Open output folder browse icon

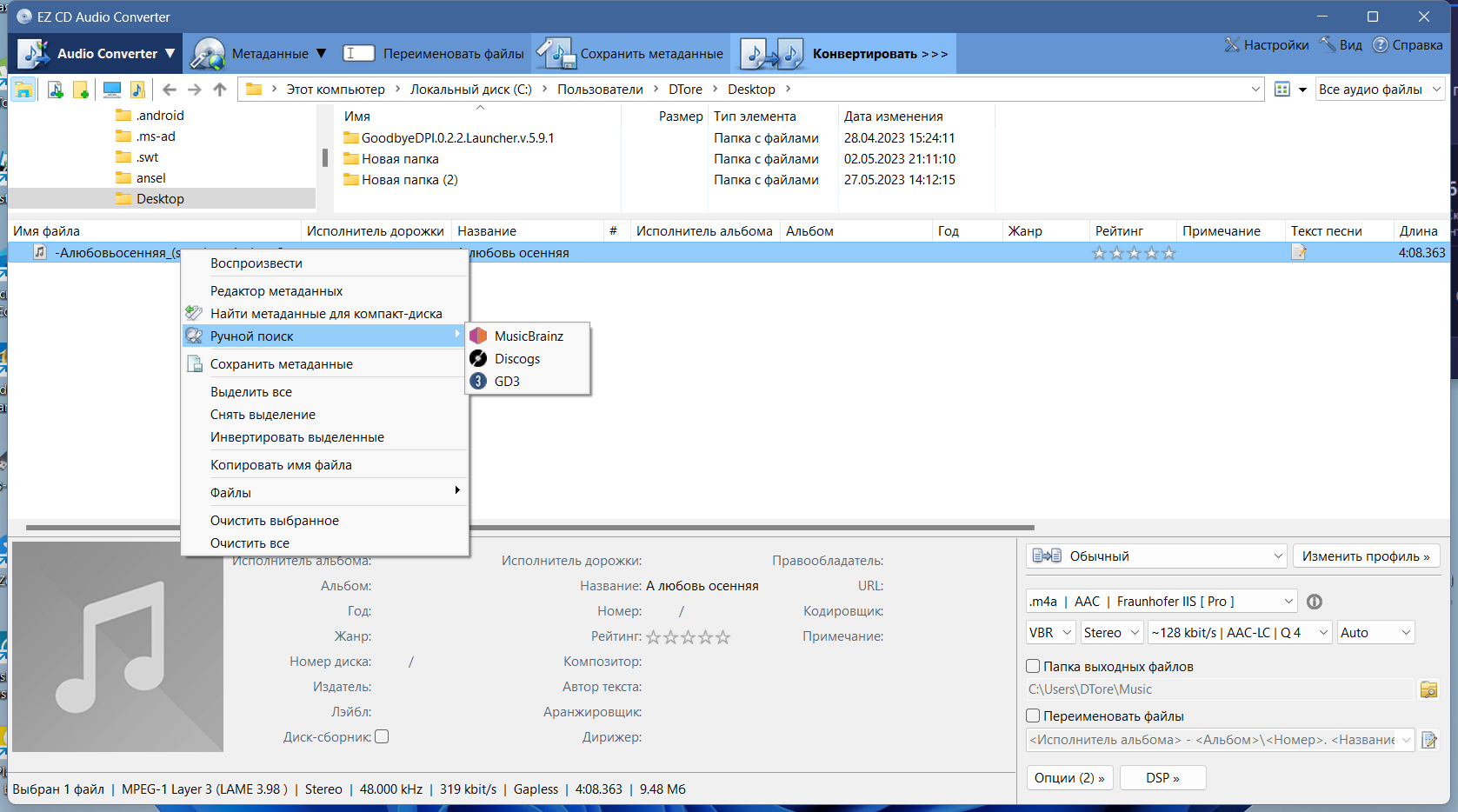point(1428,689)
